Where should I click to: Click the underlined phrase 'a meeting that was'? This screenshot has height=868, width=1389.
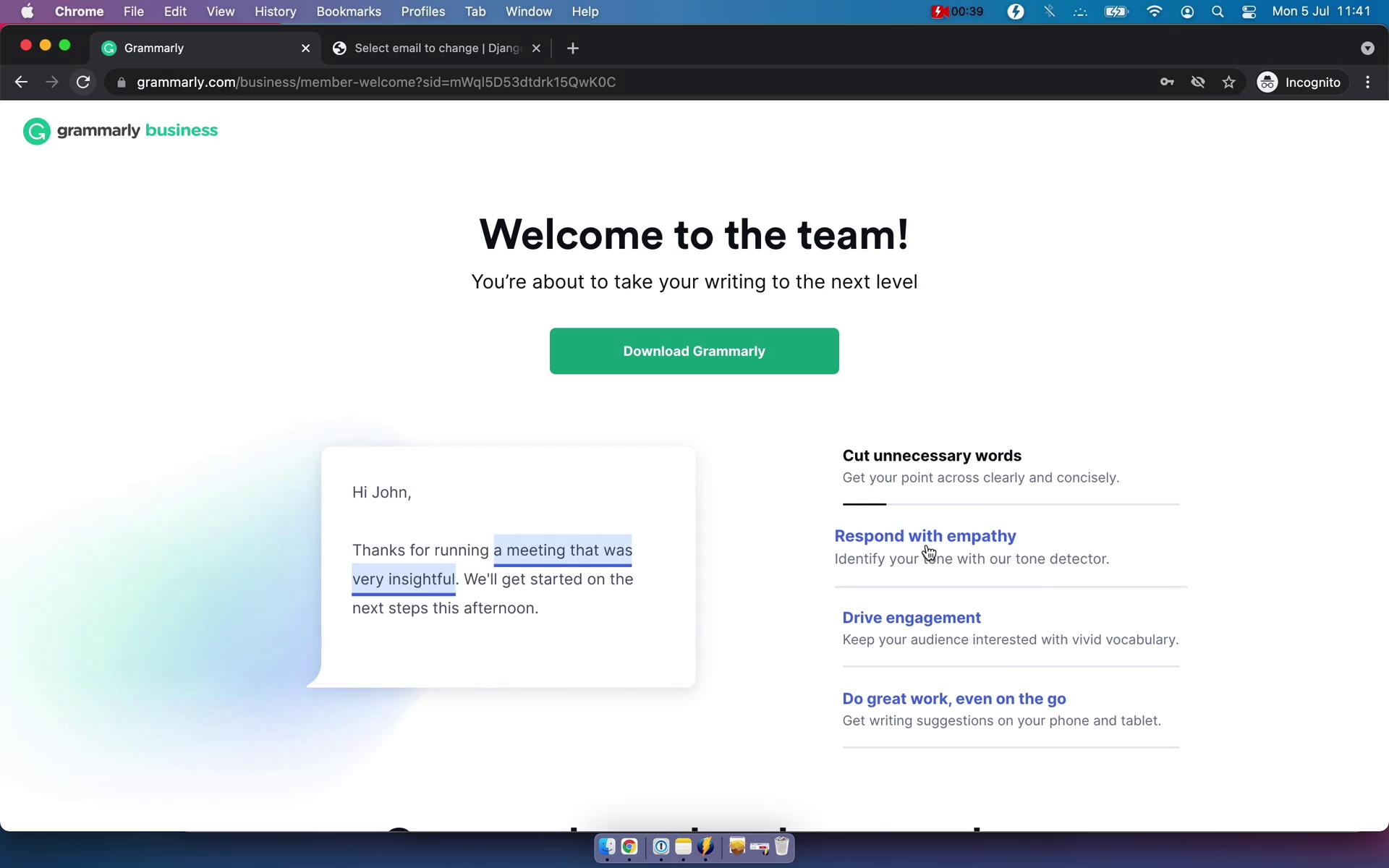[x=563, y=550]
